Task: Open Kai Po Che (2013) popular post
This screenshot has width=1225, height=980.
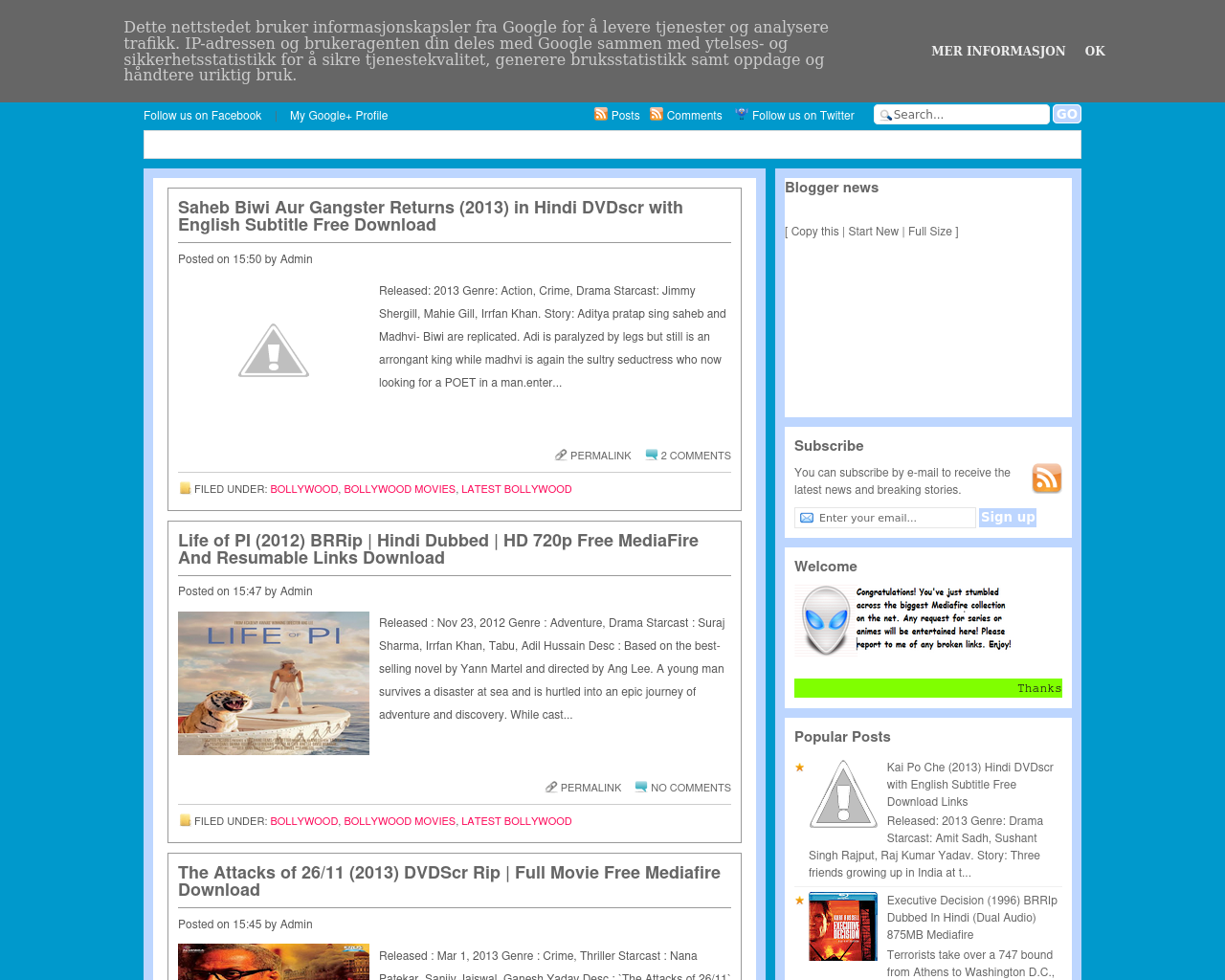Action: 969,785
